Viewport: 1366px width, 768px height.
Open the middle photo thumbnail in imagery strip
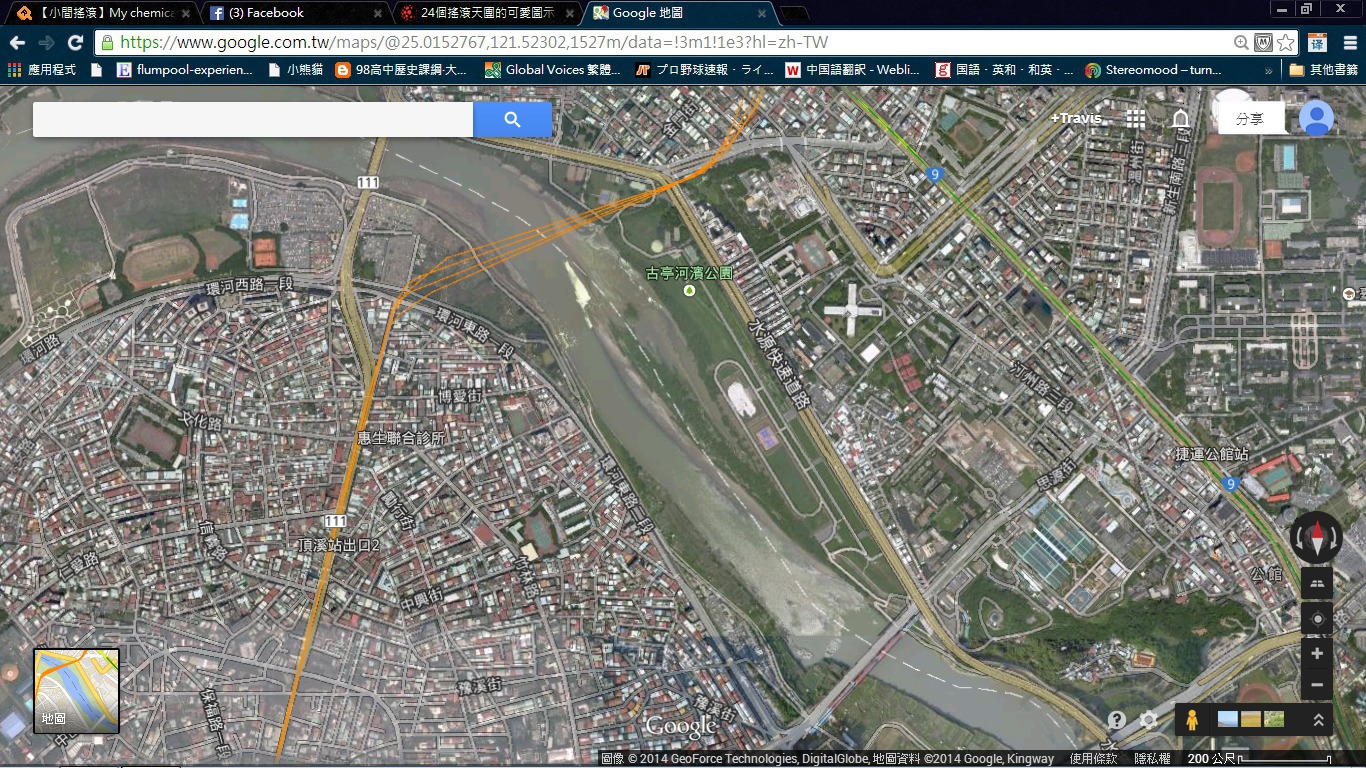(x=1251, y=719)
